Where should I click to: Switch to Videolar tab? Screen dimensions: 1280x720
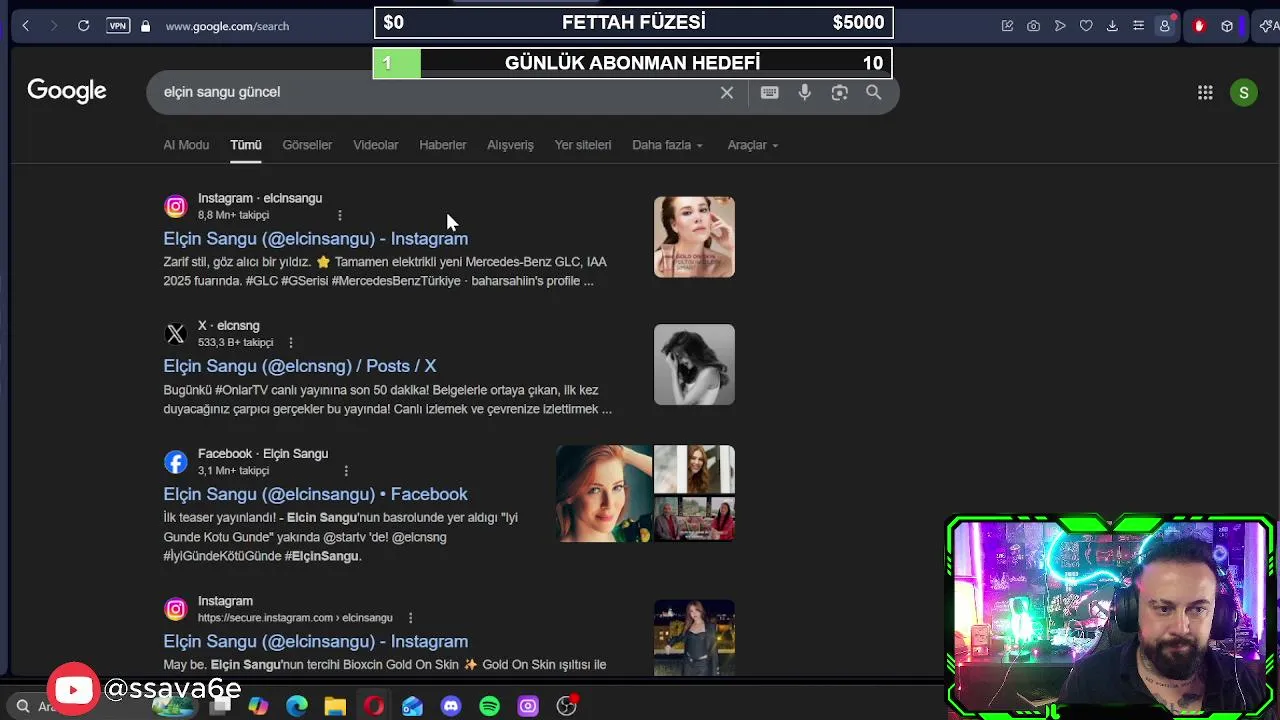click(375, 145)
